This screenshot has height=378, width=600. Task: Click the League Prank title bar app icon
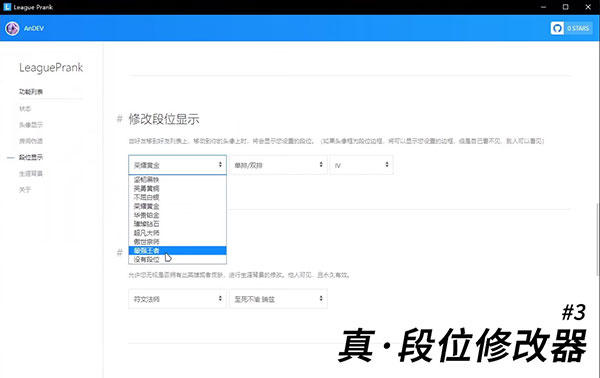click(x=7, y=7)
